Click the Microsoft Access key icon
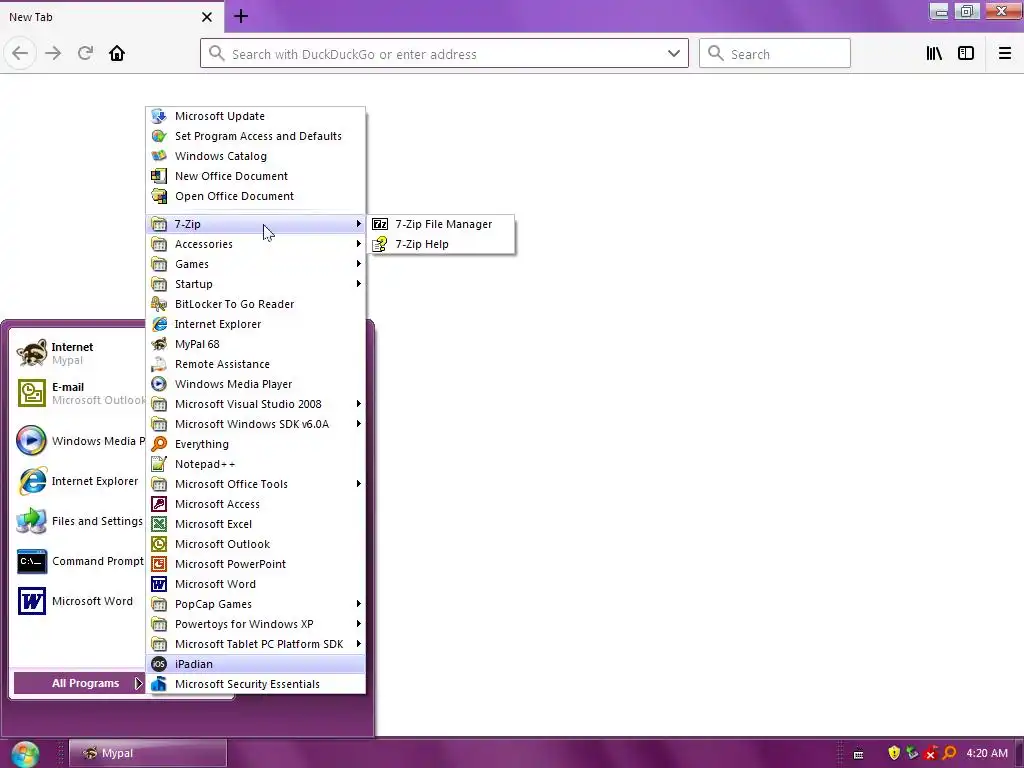The image size is (1024, 768). (x=159, y=504)
